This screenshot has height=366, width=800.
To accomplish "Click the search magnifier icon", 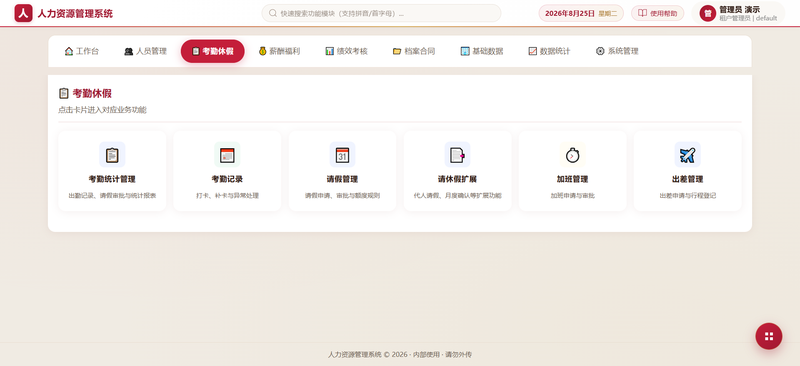I will 273,13.
